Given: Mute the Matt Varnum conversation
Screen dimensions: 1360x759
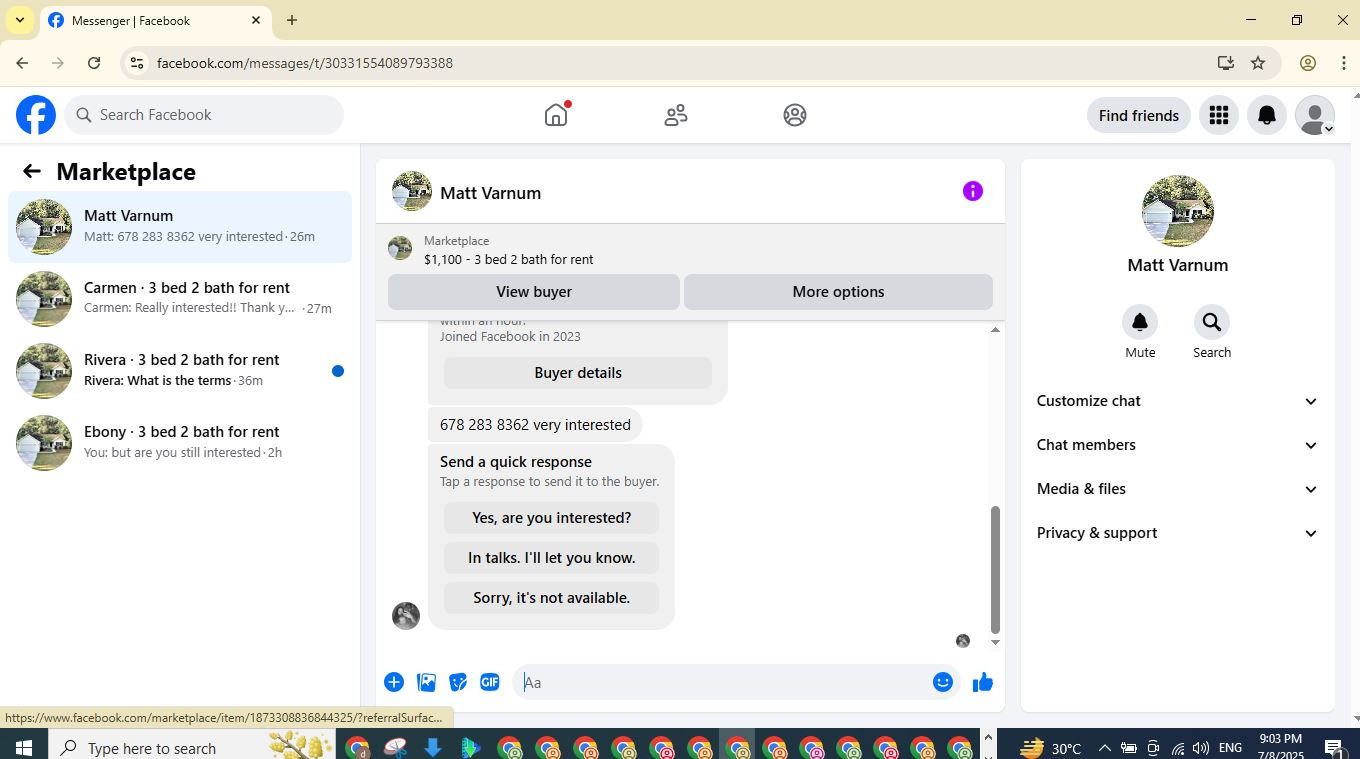Looking at the screenshot, I should tap(1140, 322).
